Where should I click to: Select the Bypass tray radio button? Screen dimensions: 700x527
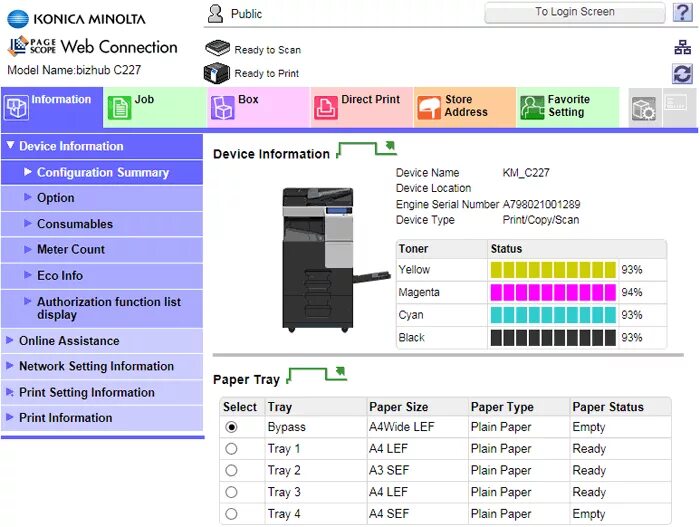coord(231,427)
